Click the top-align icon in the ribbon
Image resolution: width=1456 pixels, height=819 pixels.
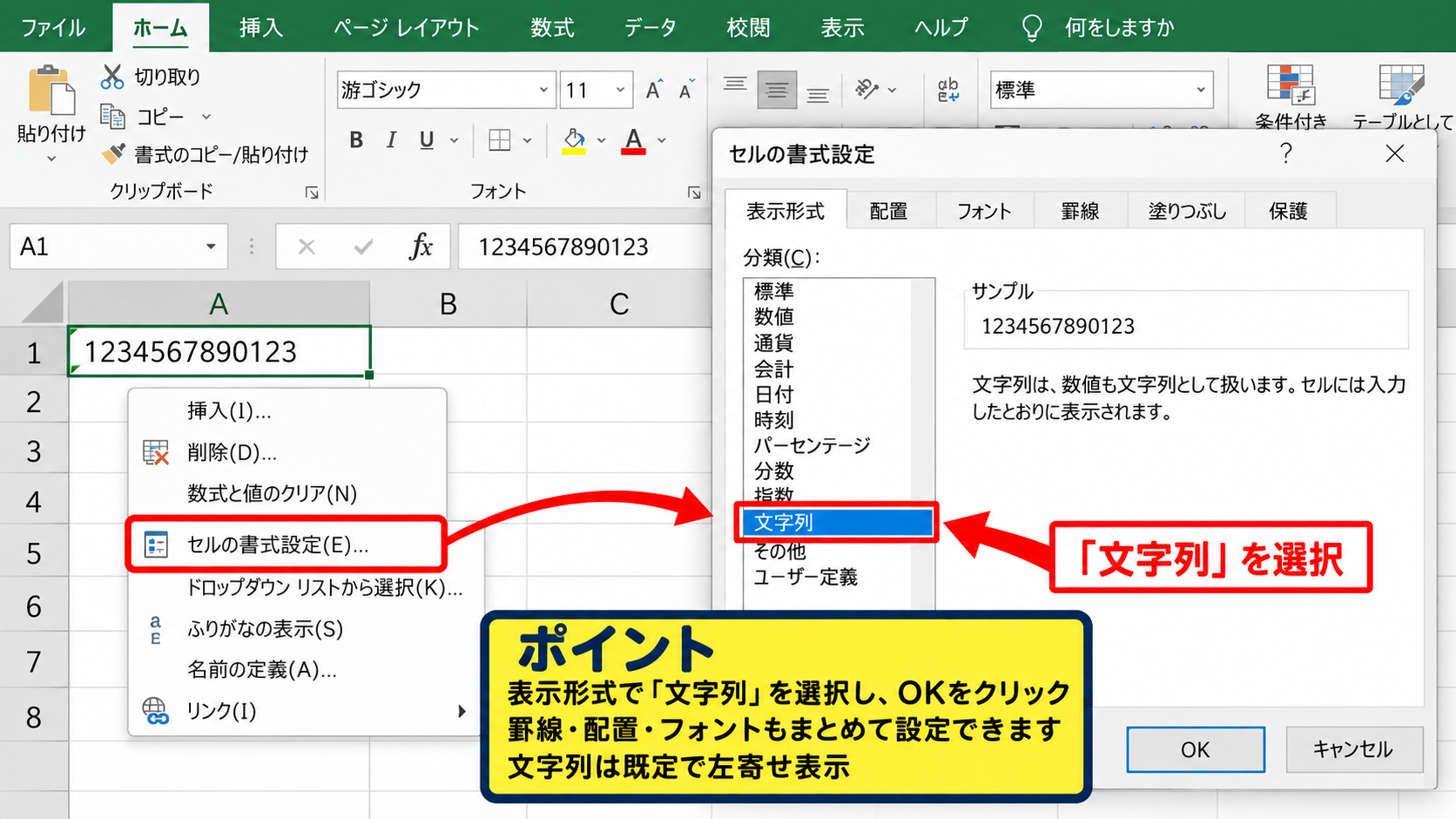click(735, 85)
